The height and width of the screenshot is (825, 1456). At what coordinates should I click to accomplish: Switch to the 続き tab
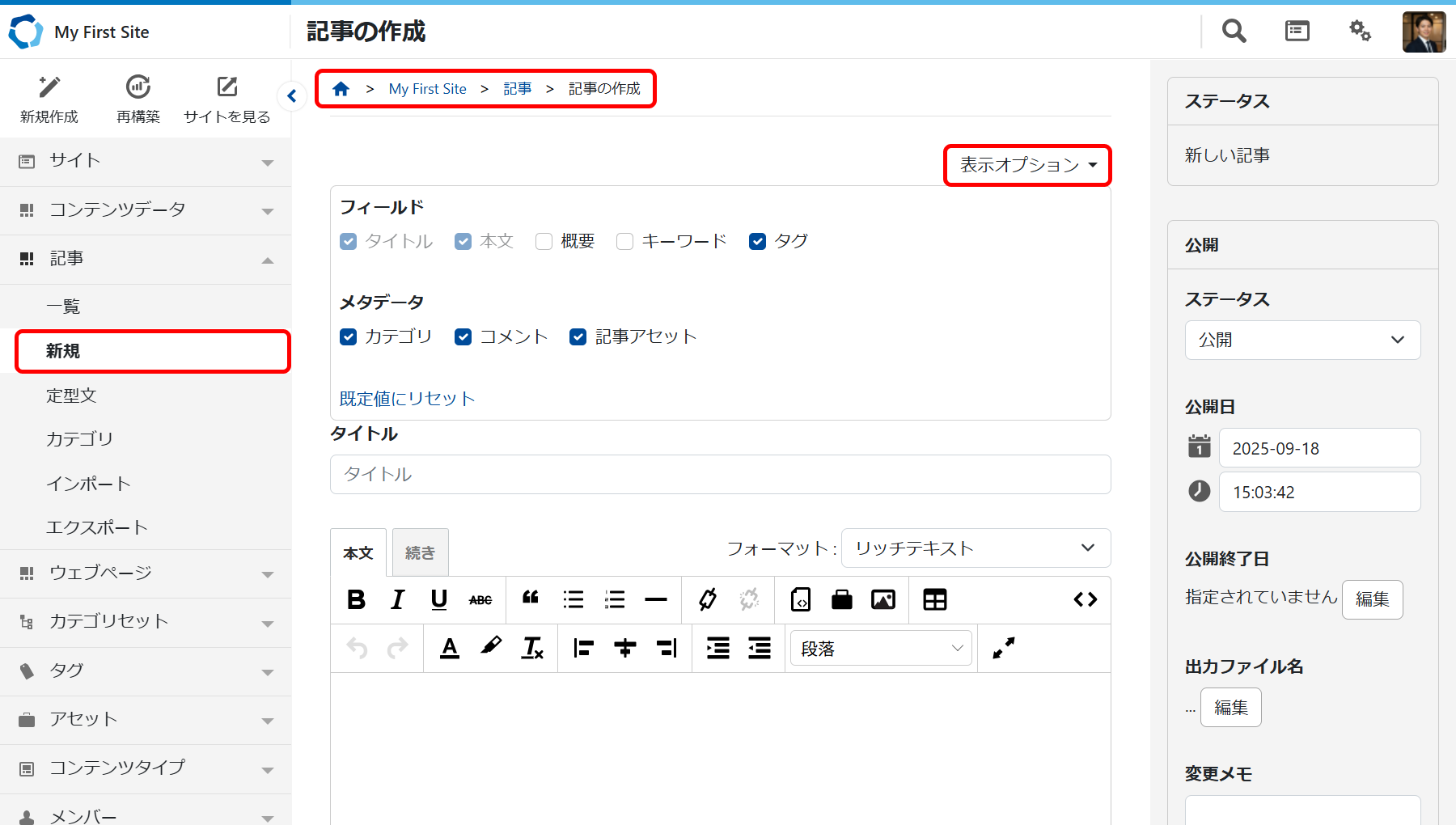(x=420, y=552)
